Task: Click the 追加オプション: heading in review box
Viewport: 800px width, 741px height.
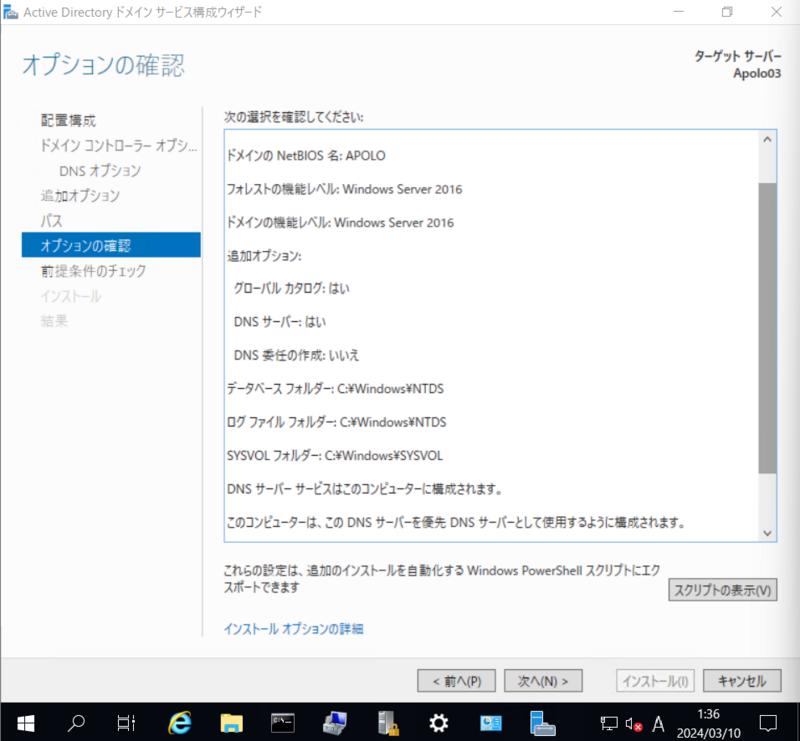Action: (x=264, y=256)
